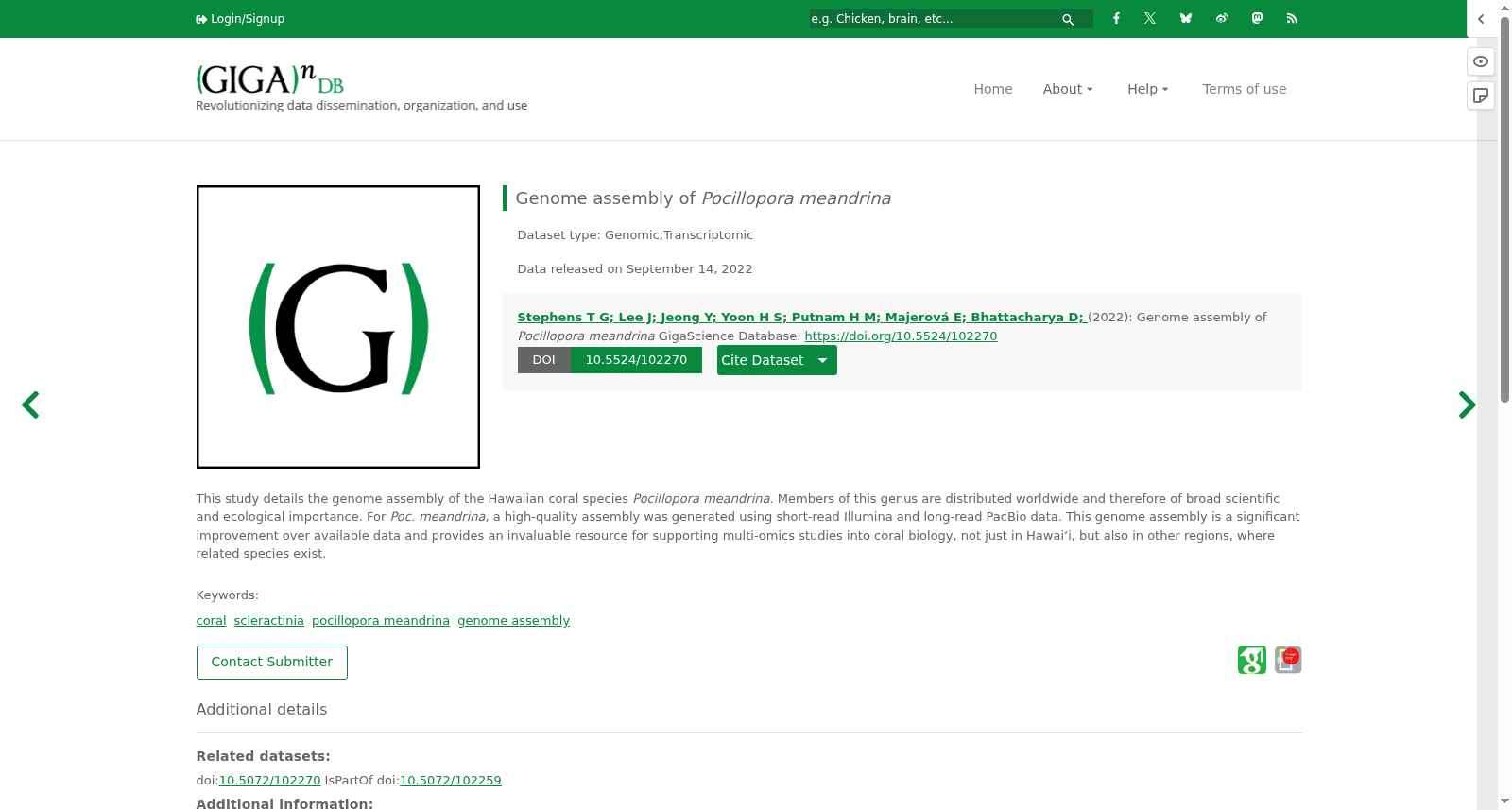Go to the previous dataset arrow
Screen dimensions: 1512x810
point(30,405)
